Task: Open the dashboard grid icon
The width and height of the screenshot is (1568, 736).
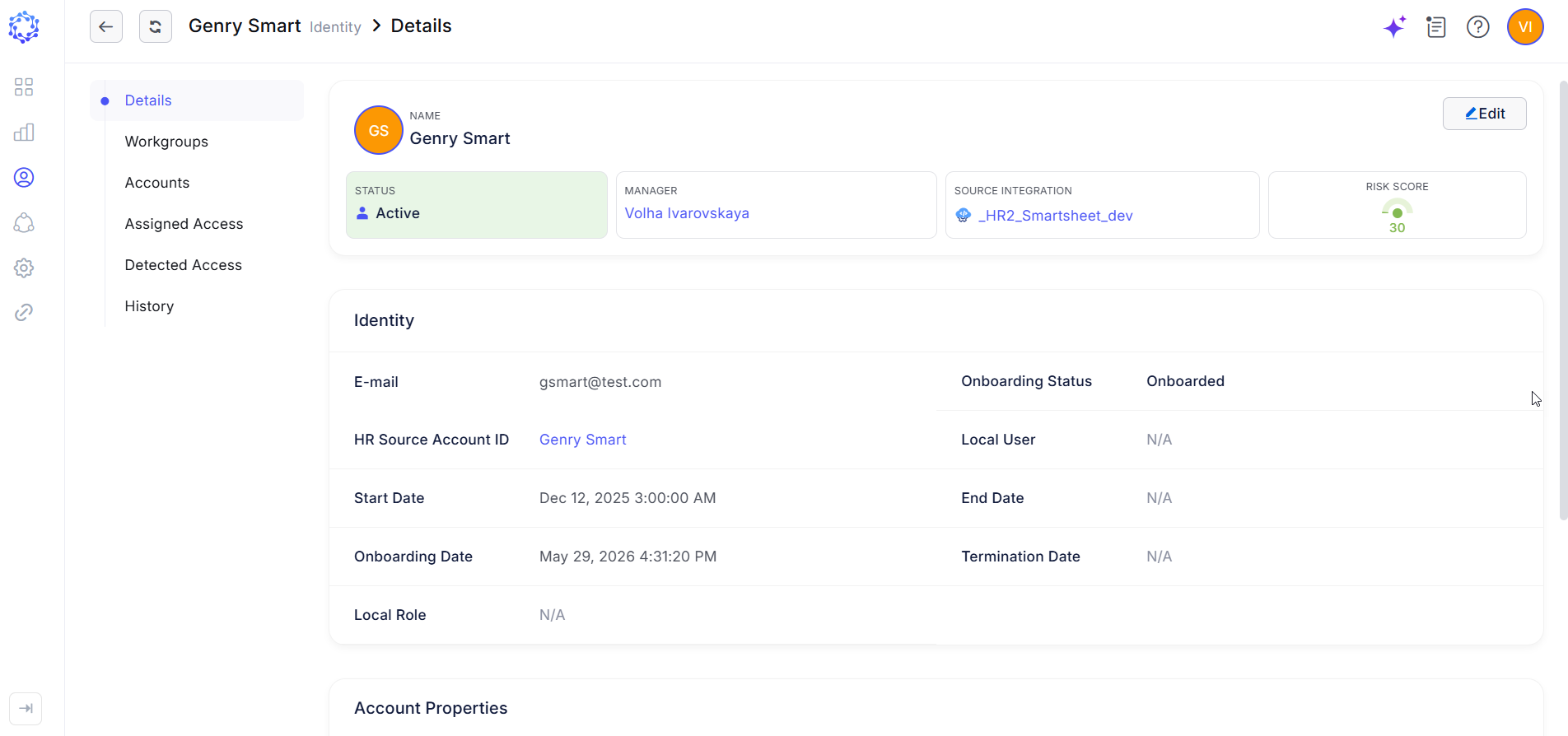Action: 24,87
